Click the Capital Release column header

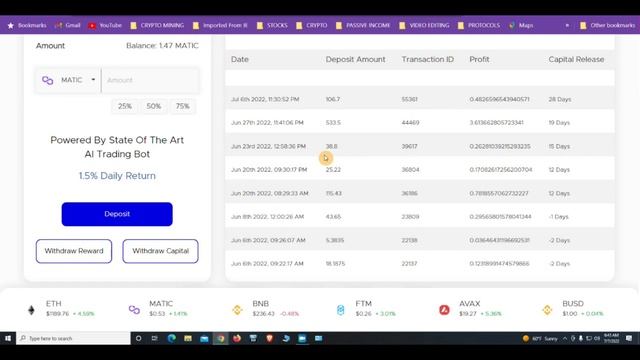pyautogui.click(x=576, y=59)
